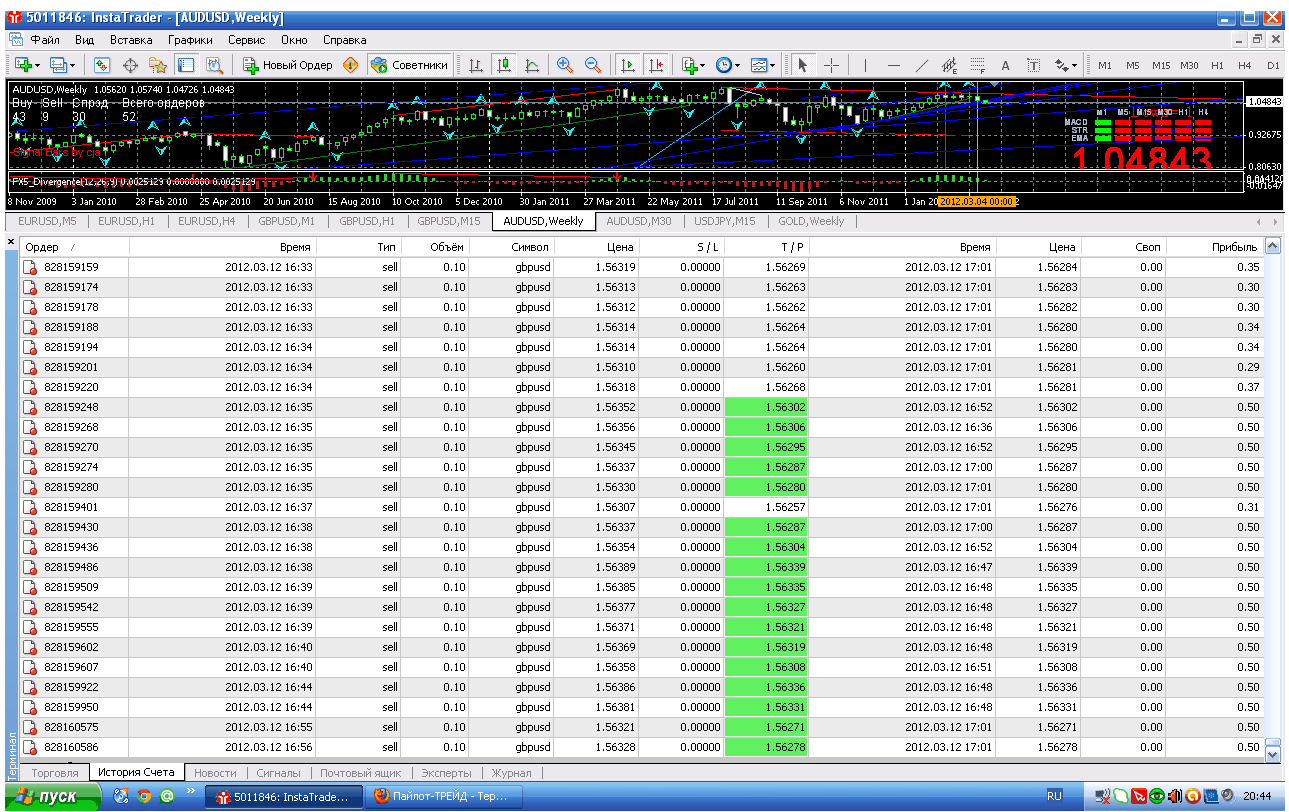Open the Справка menu
1289x812 pixels.
(x=345, y=40)
